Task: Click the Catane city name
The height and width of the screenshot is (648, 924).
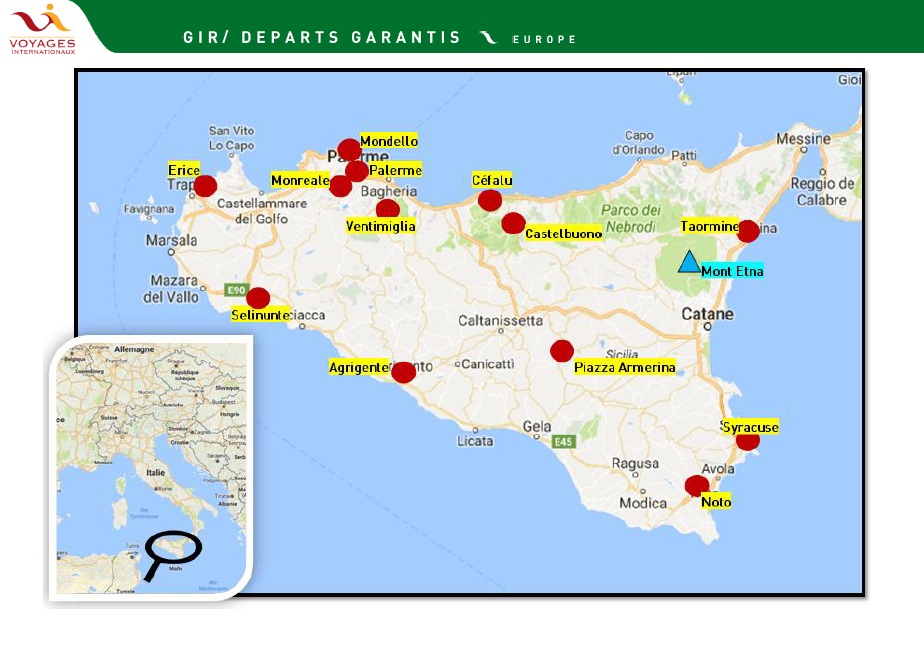Action: (x=708, y=314)
